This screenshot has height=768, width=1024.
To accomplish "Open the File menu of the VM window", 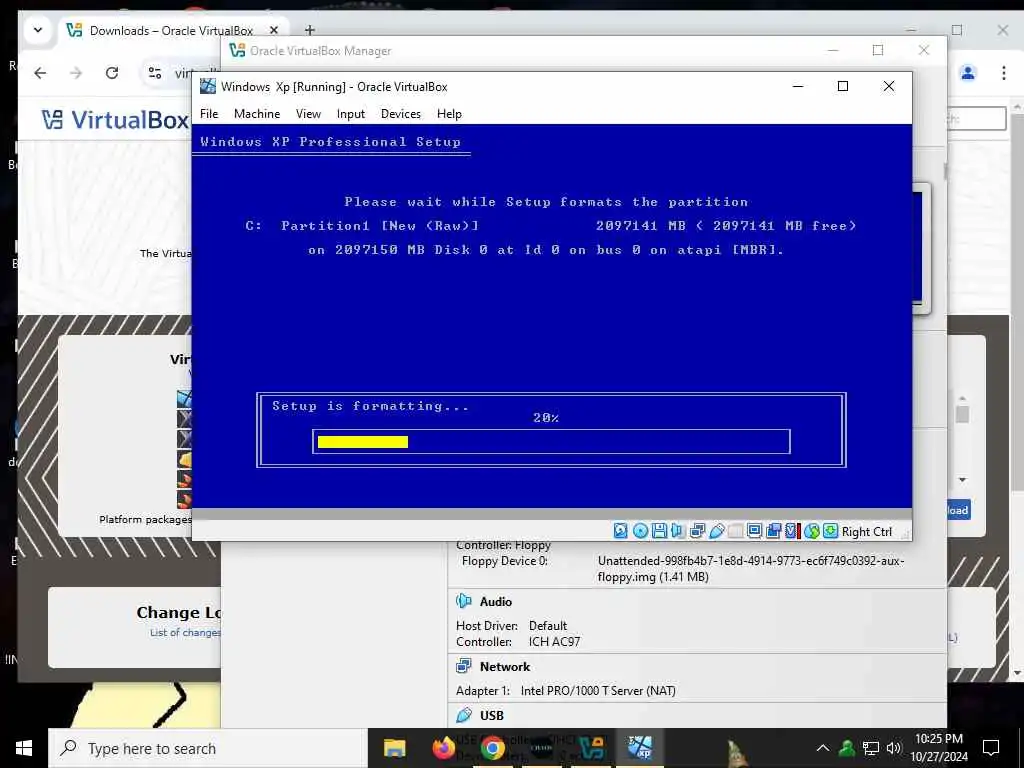I will pyautogui.click(x=209, y=114).
